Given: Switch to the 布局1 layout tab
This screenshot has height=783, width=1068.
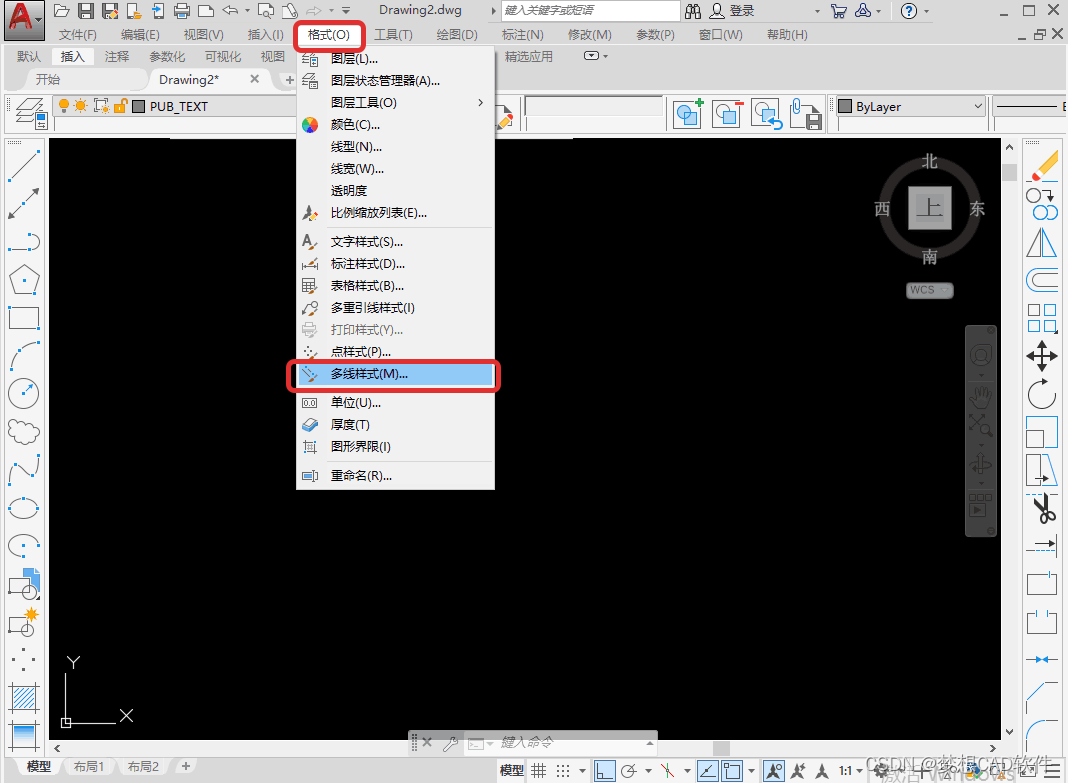Looking at the screenshot, I should point(89,767).
